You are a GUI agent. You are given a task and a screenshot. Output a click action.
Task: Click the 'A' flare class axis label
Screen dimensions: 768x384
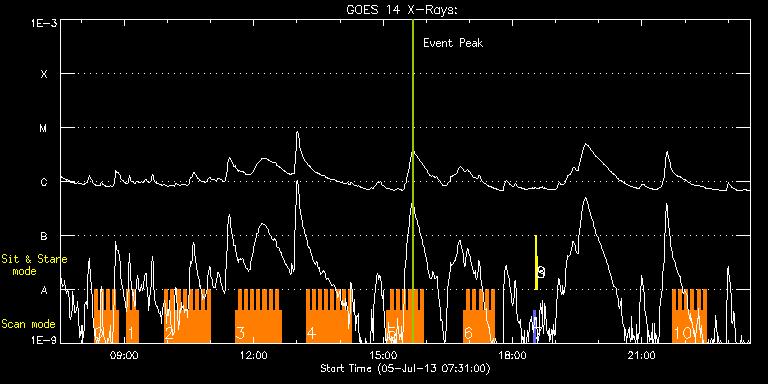pyautogui.click(x=44, y=290)
